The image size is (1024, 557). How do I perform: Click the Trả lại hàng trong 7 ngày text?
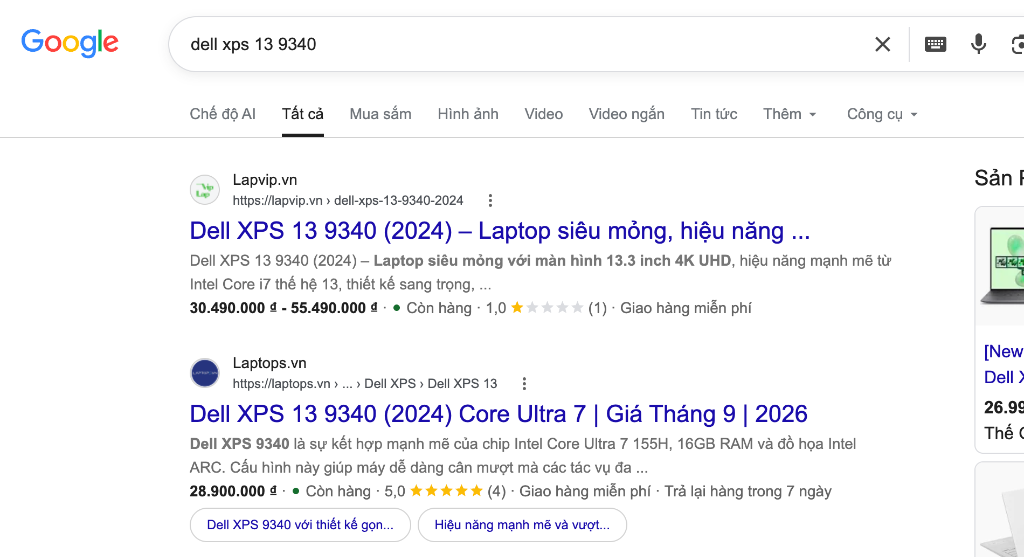click(748, 491)
